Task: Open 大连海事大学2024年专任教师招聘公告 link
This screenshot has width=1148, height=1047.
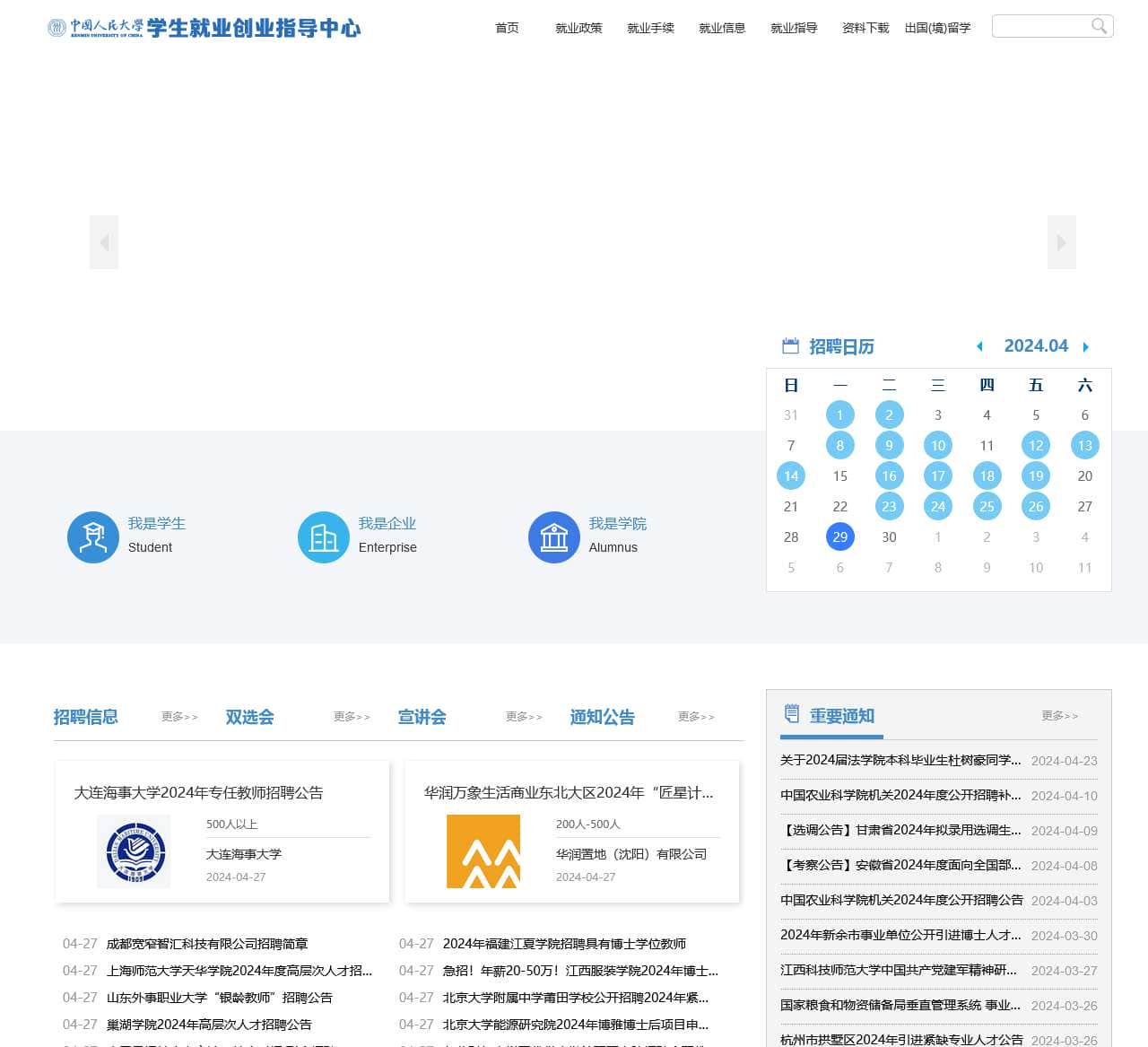Action: (x=199, y=793)
